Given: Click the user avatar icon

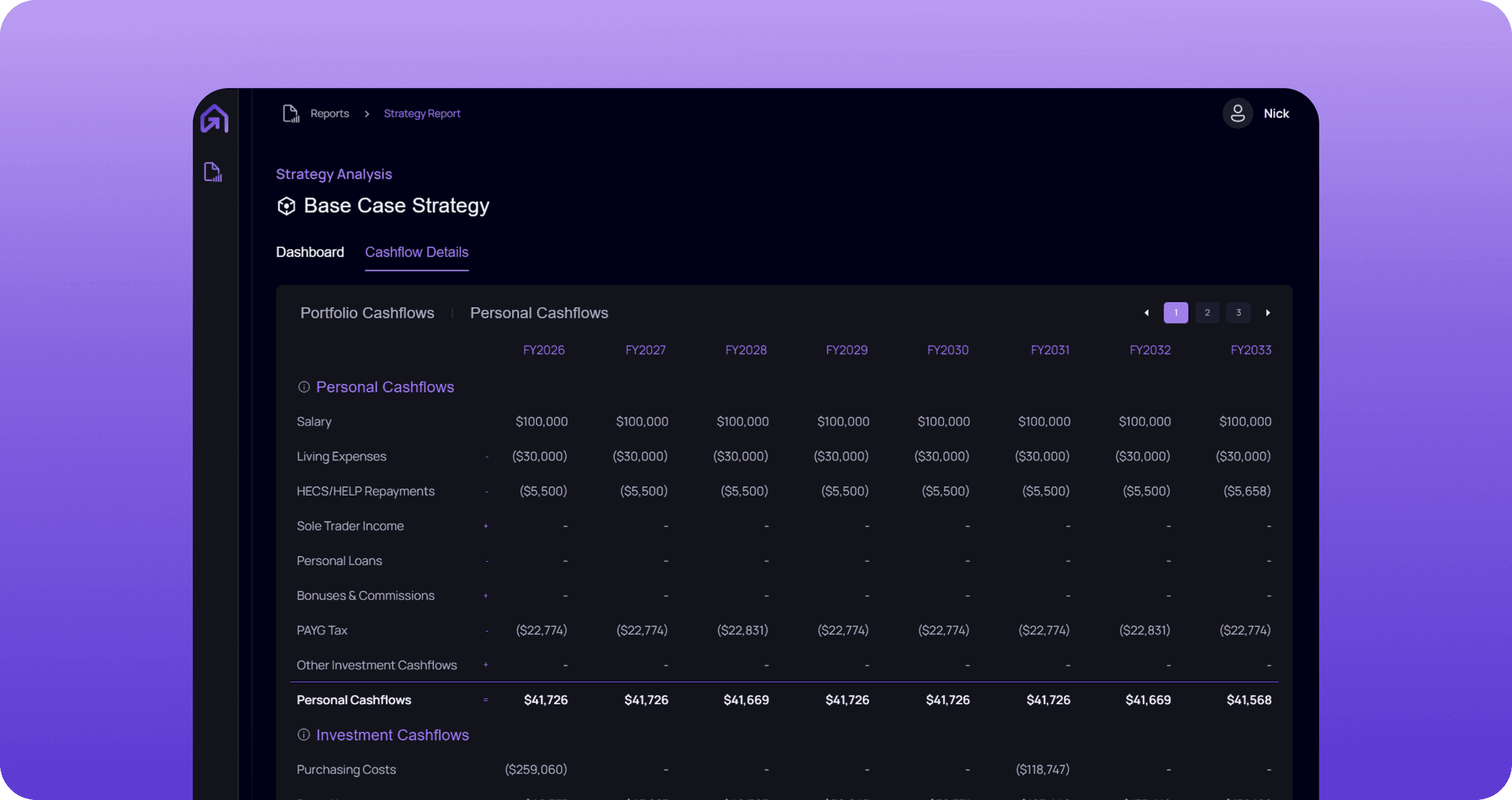Looking at the screenshot, I should pos(1237,114).
